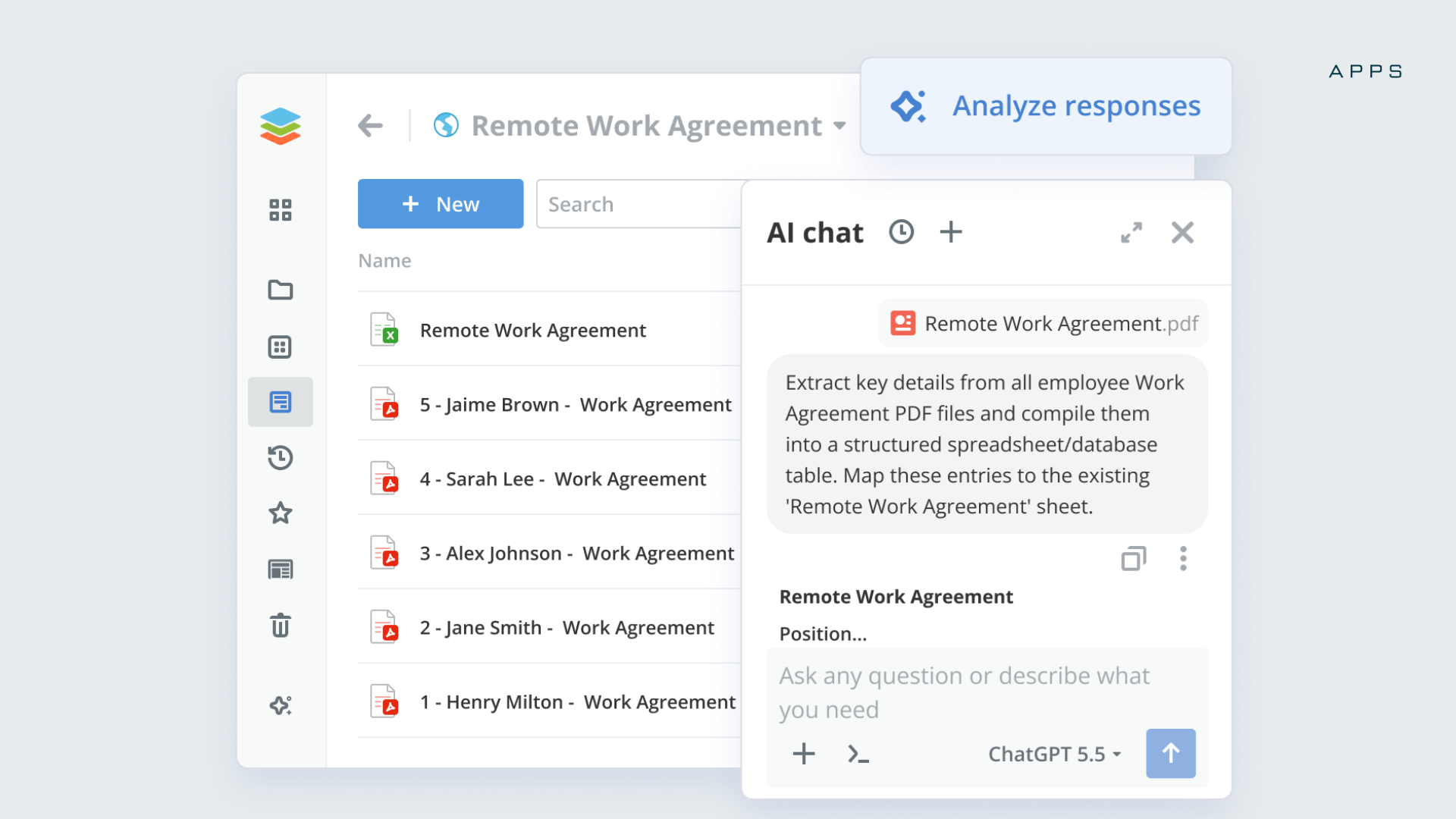Click the Analyze responses button
This screenshot has height=819, width=1456.
click(1046, 106)
